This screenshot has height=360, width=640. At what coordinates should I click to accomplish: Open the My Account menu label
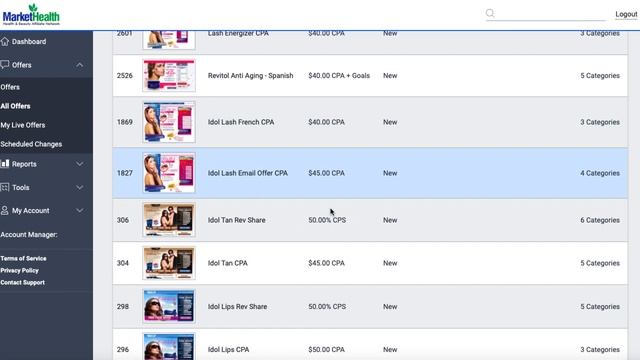(31, 211)
